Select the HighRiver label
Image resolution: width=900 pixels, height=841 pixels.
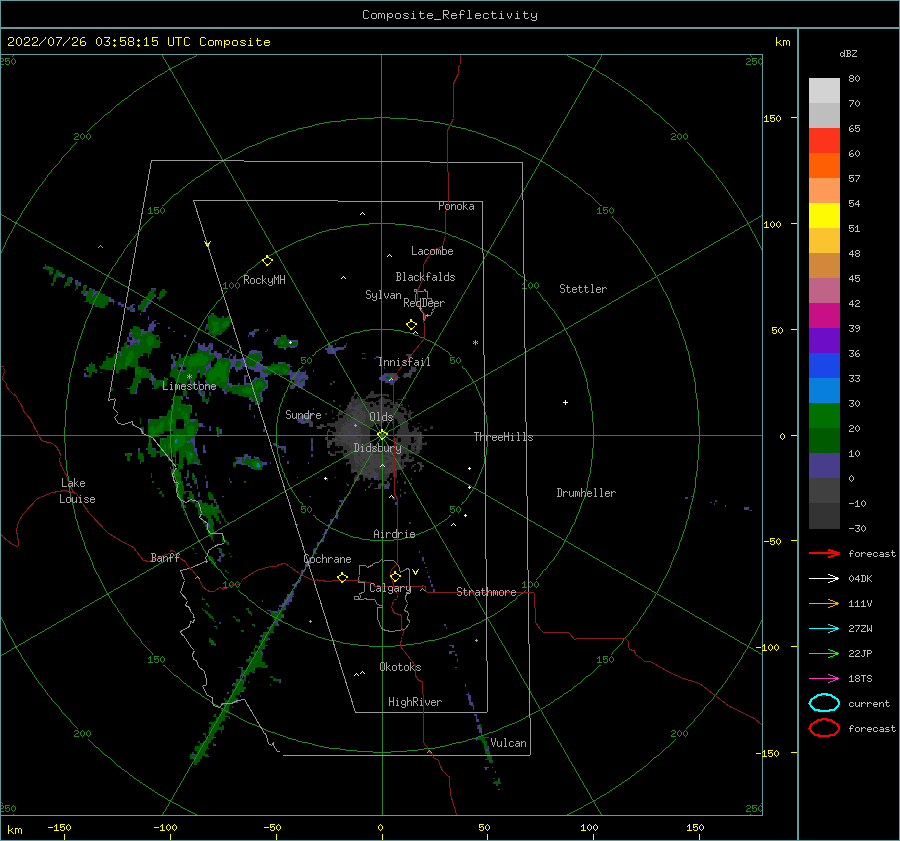point(415,702)
